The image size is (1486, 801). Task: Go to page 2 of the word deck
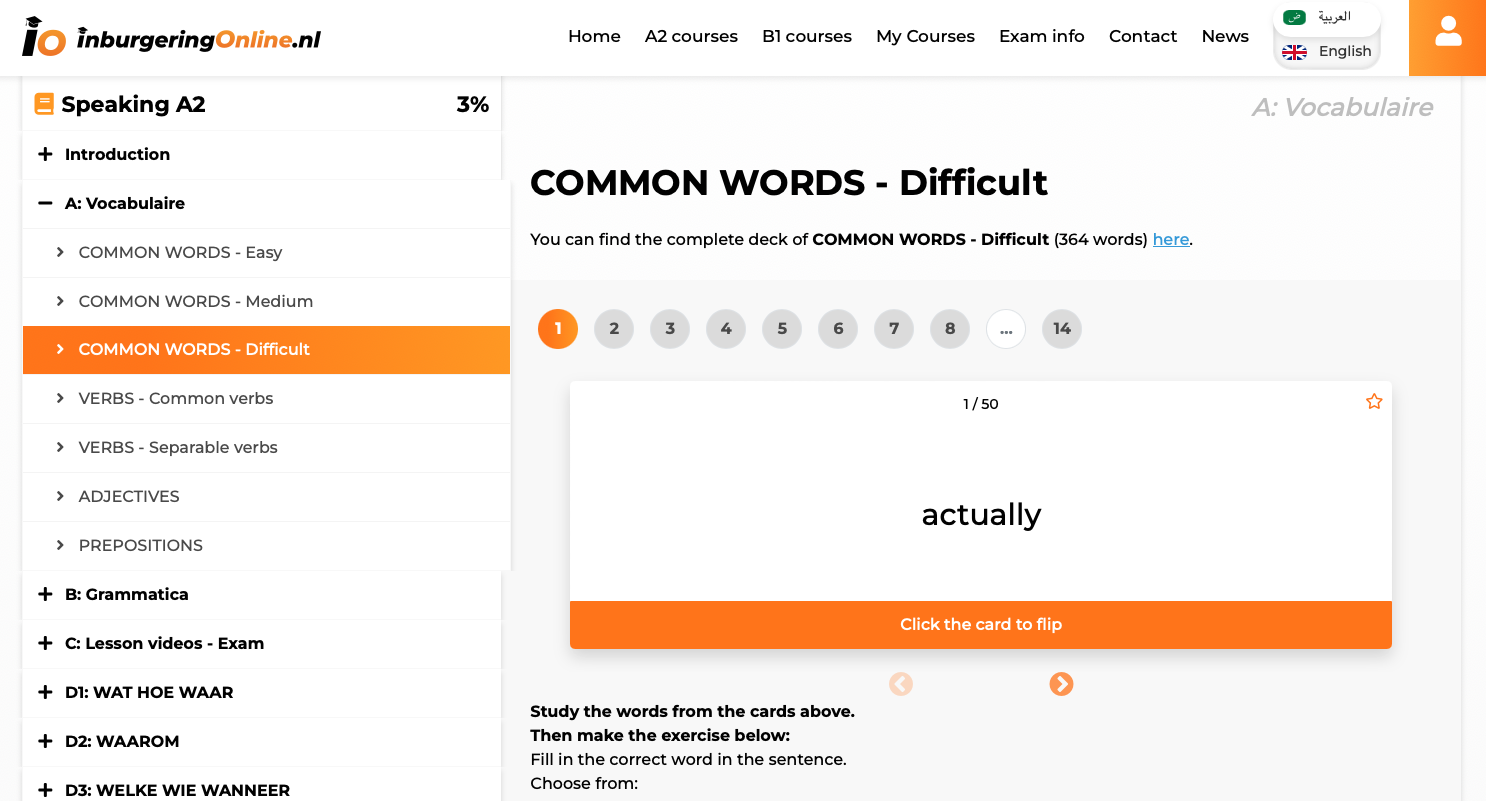(614, 329)
